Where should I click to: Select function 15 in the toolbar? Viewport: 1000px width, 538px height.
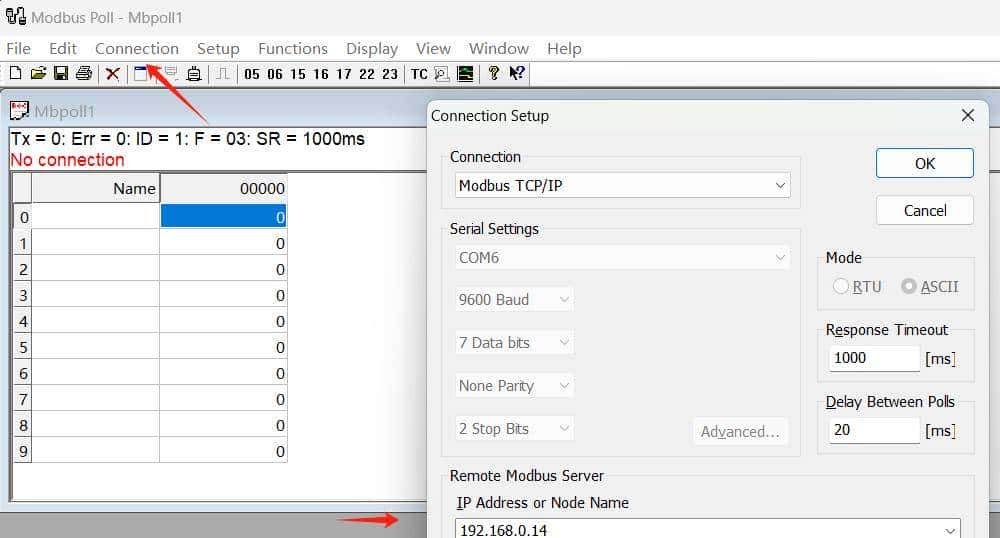[x=298, y=74]
